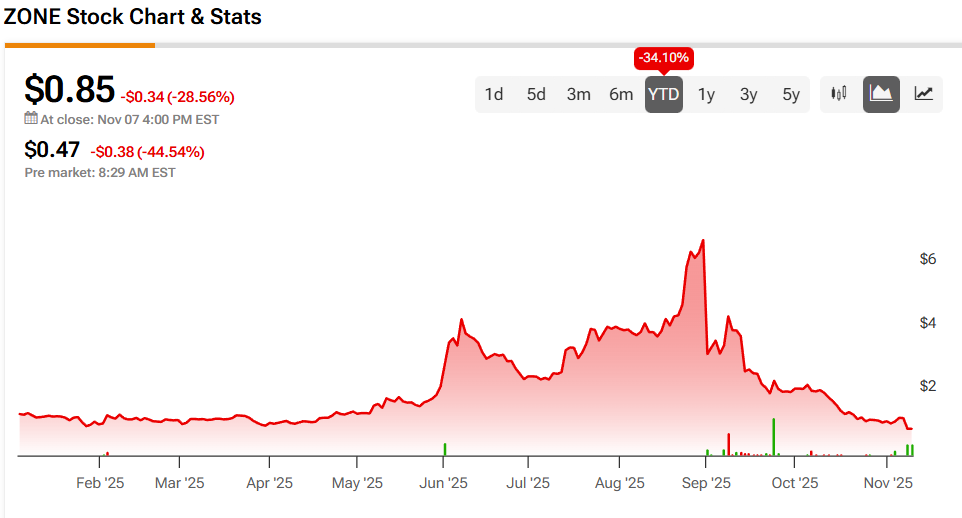Switch to line chart view

pos(924,94)
